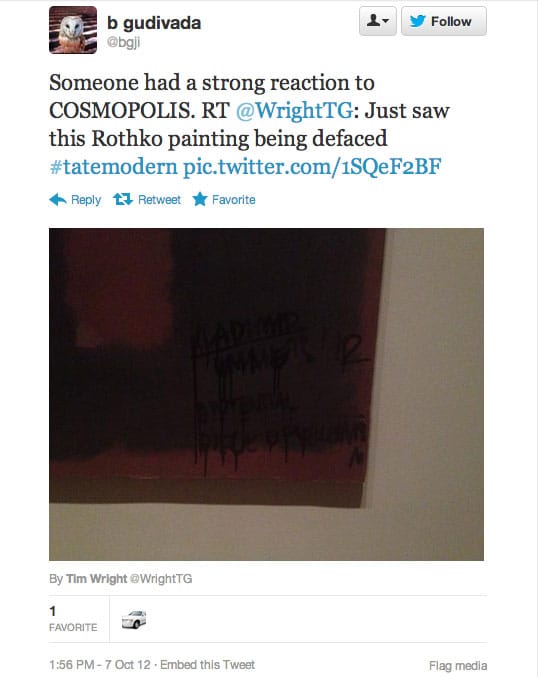Viewport: 538px width, 677px height.
Task: Click the Retweet arrows icon
Action: click(x=123, y=199)
